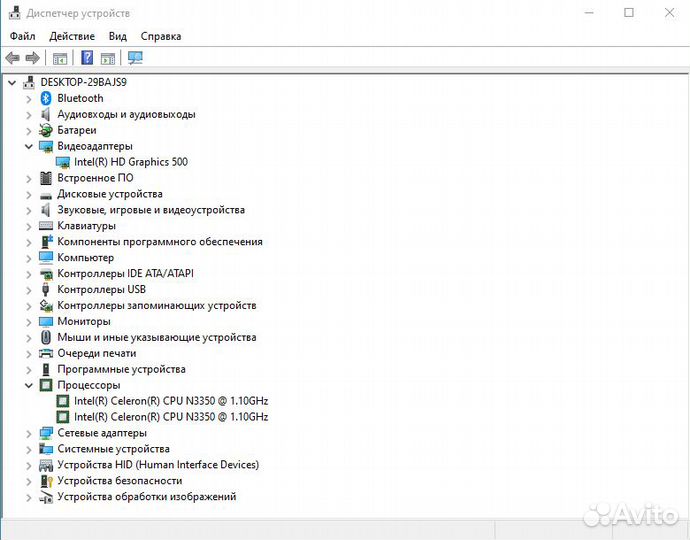Select Мыши и иные указывающие устройства
The width and height of the screenshot is (690, 540).
157,338
